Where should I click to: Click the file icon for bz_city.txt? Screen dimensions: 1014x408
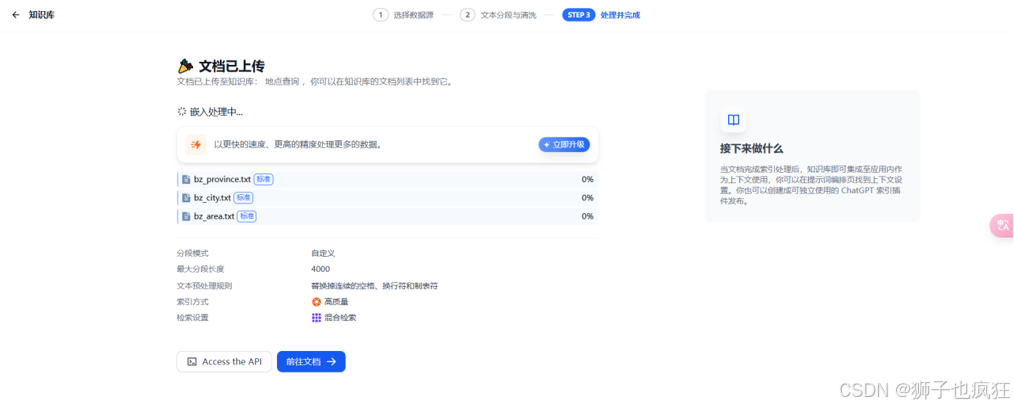tap(186, 198)
